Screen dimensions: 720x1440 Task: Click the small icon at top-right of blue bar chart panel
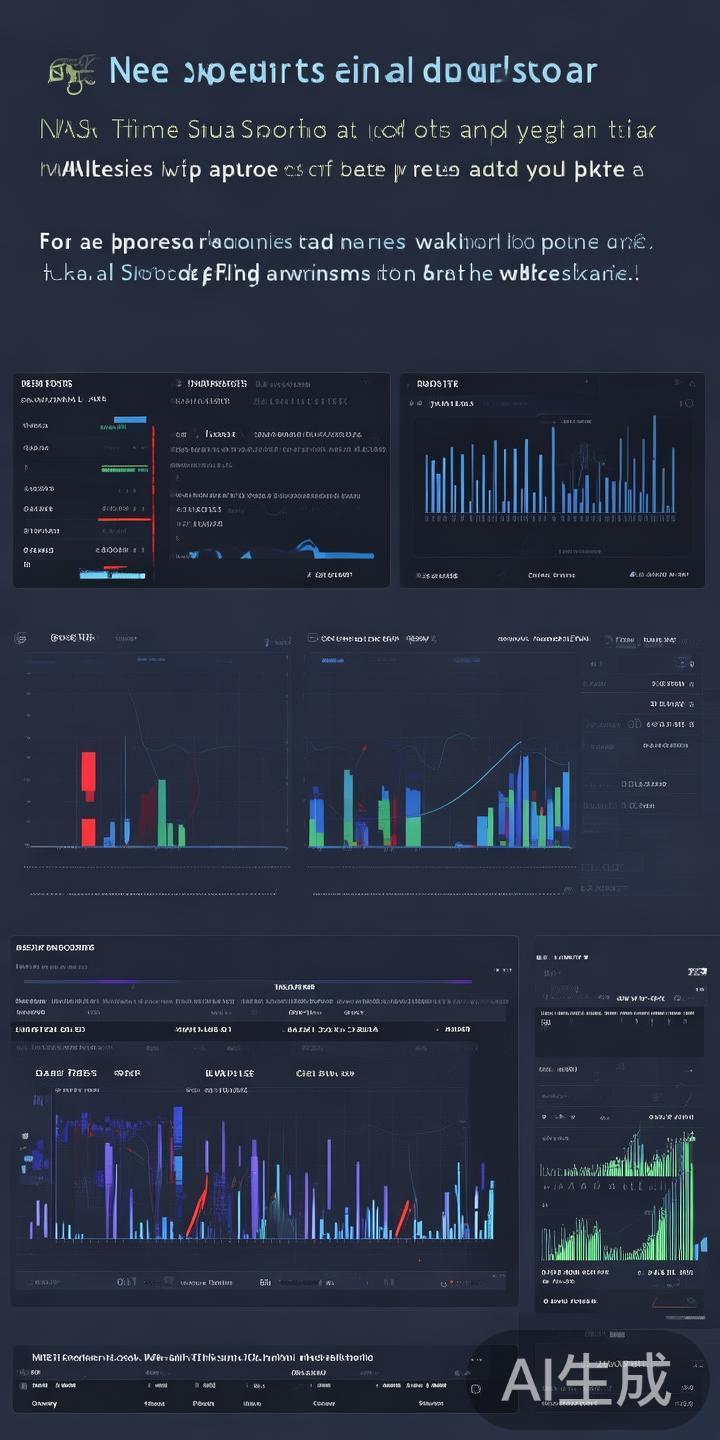(x=690, y=383)
